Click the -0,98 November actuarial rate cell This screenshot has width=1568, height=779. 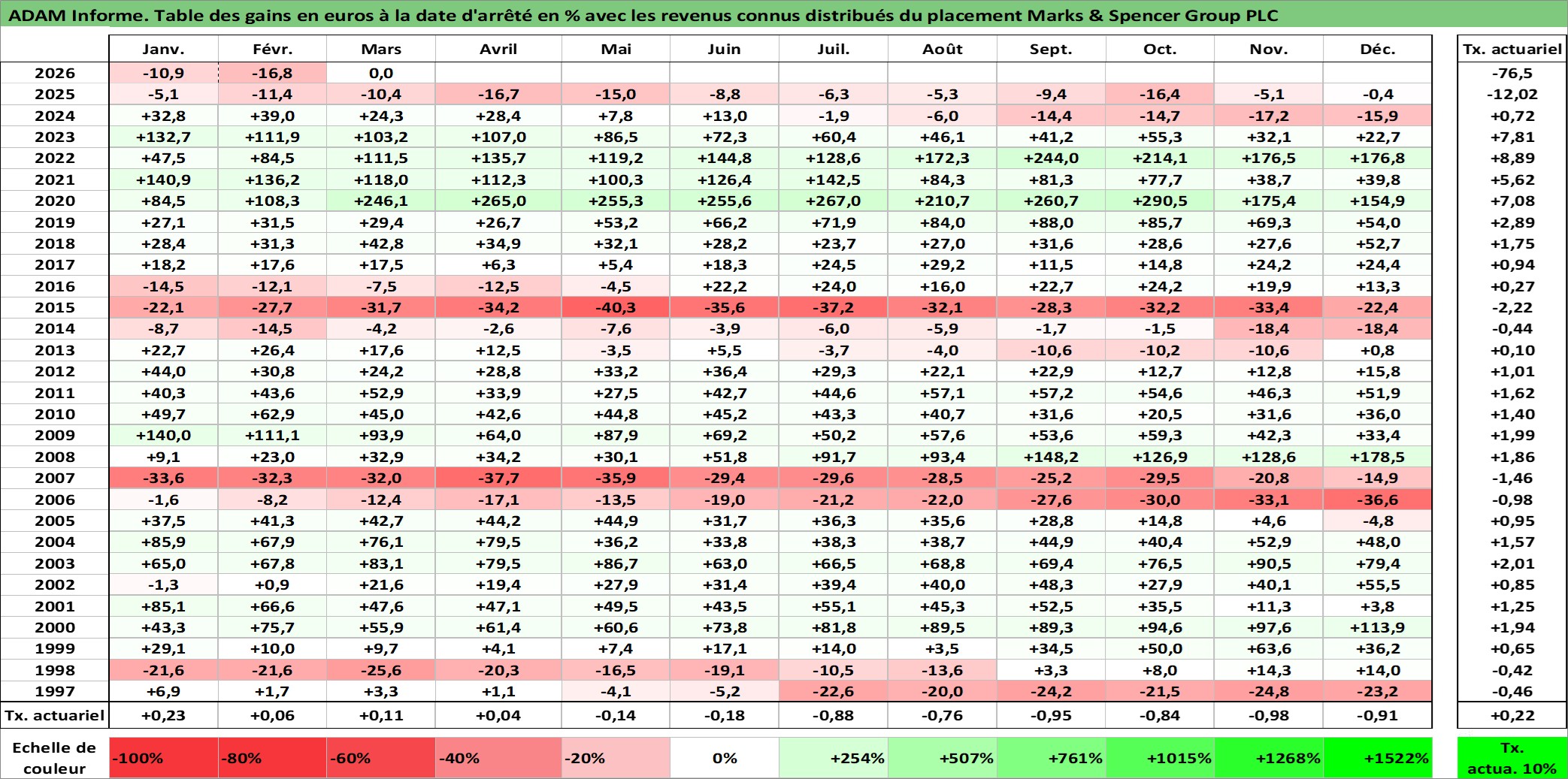[1269, 715]
